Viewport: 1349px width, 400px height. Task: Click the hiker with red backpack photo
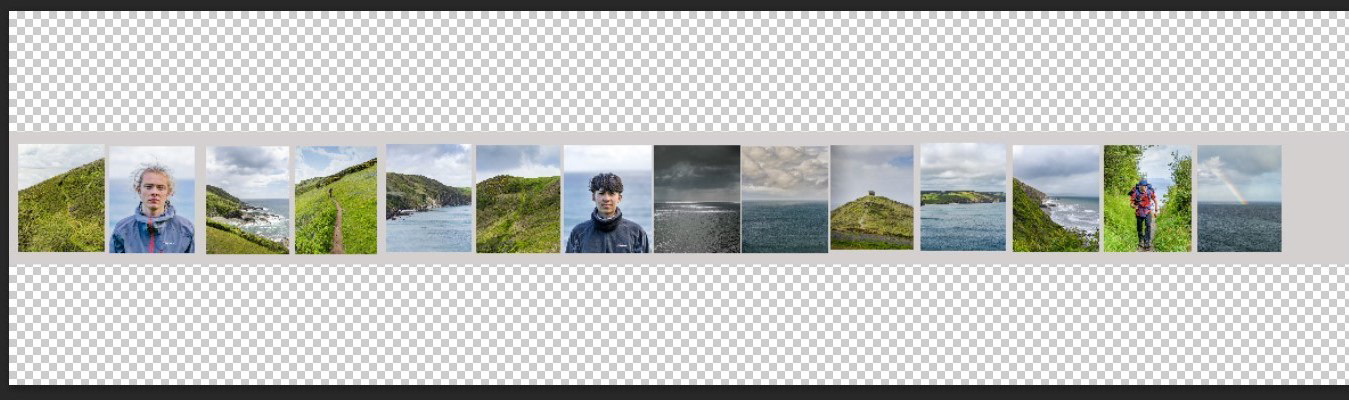point(1148,198)
